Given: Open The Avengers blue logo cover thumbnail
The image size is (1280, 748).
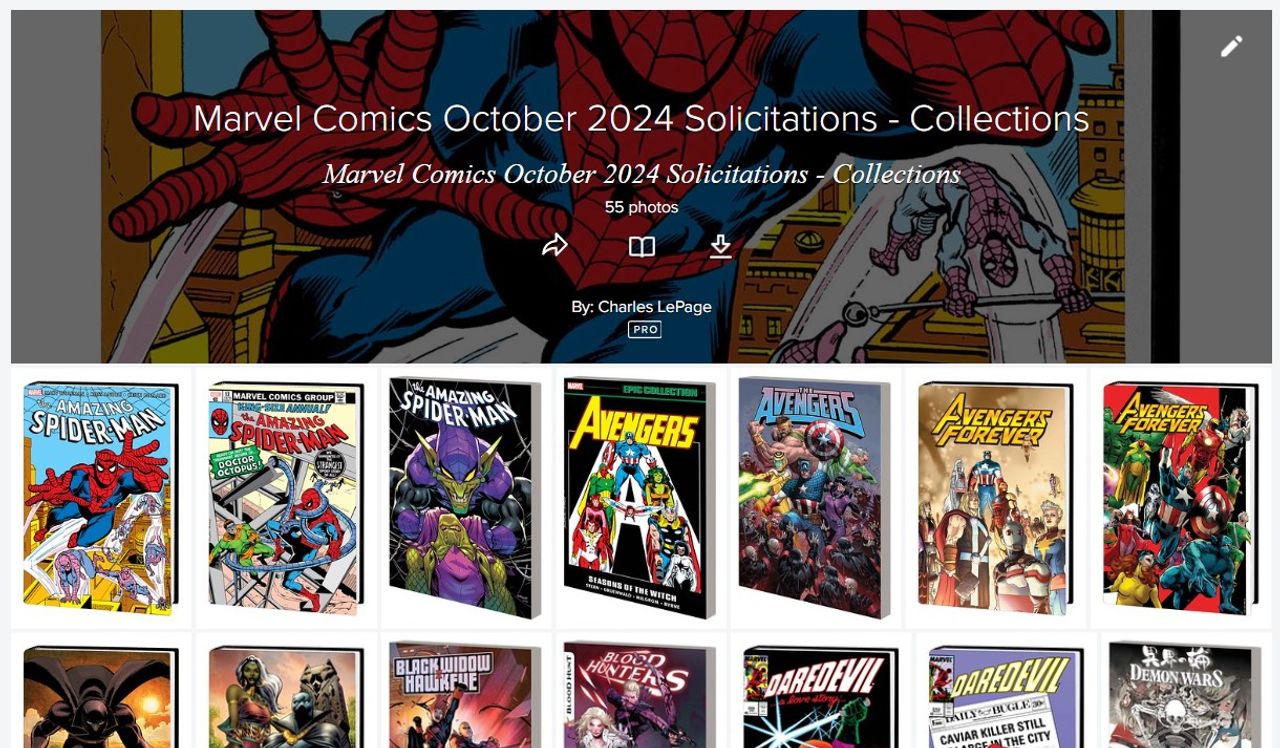Looking at the screenshot, I should 815,497.
